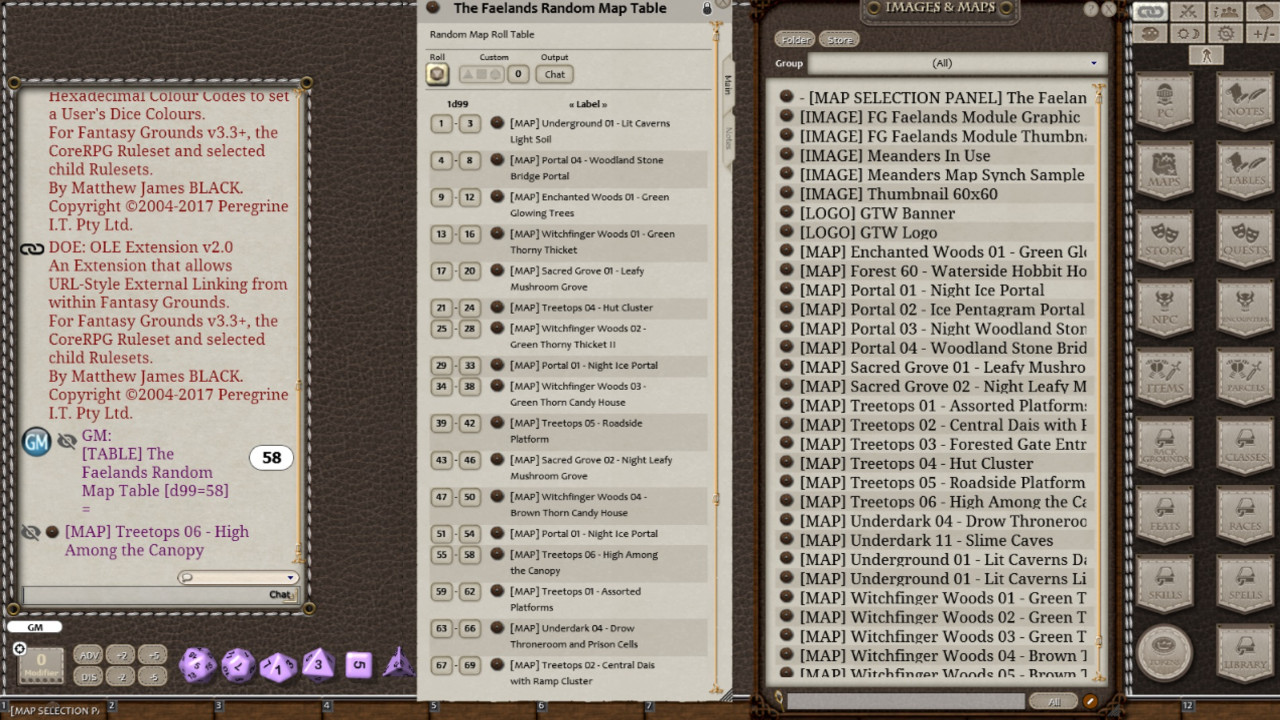
Task: Open the day/night lighting icon
Action: click(1187, 33)
